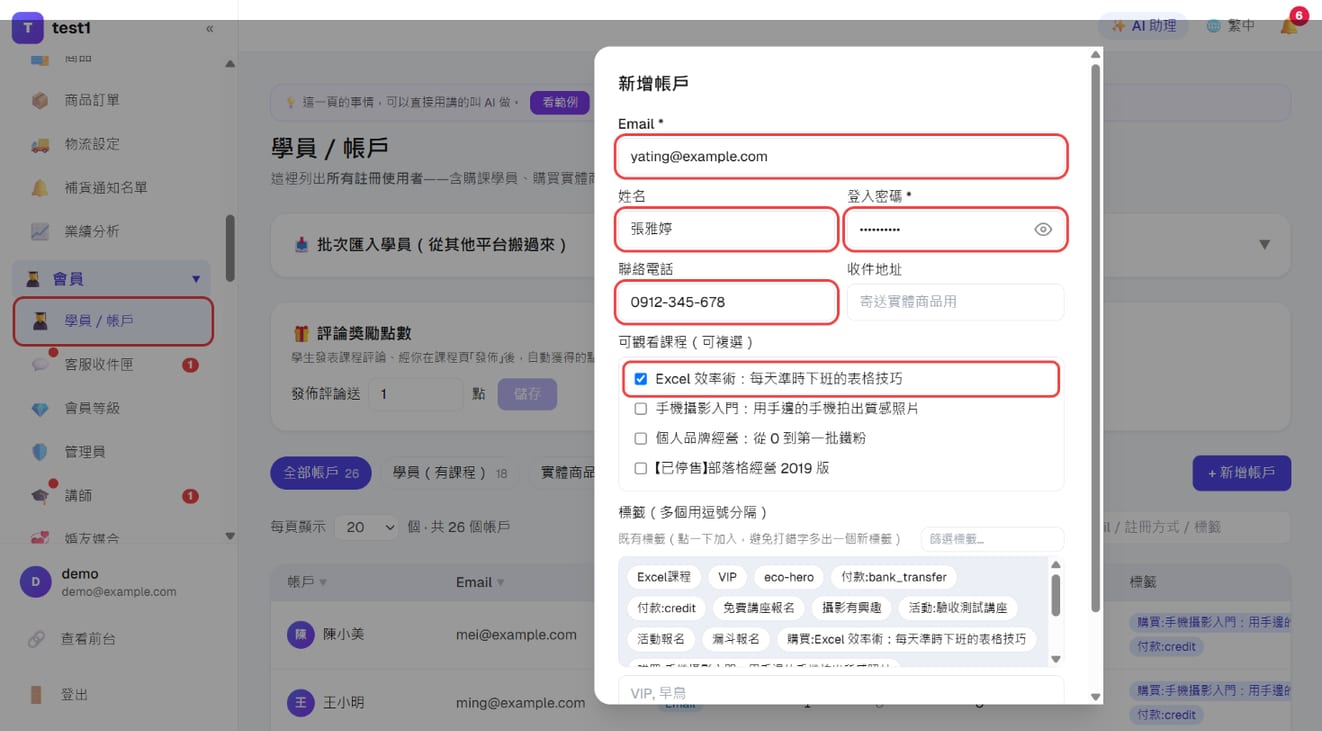Open the AI 助理 assistant

coord(1144,26)
